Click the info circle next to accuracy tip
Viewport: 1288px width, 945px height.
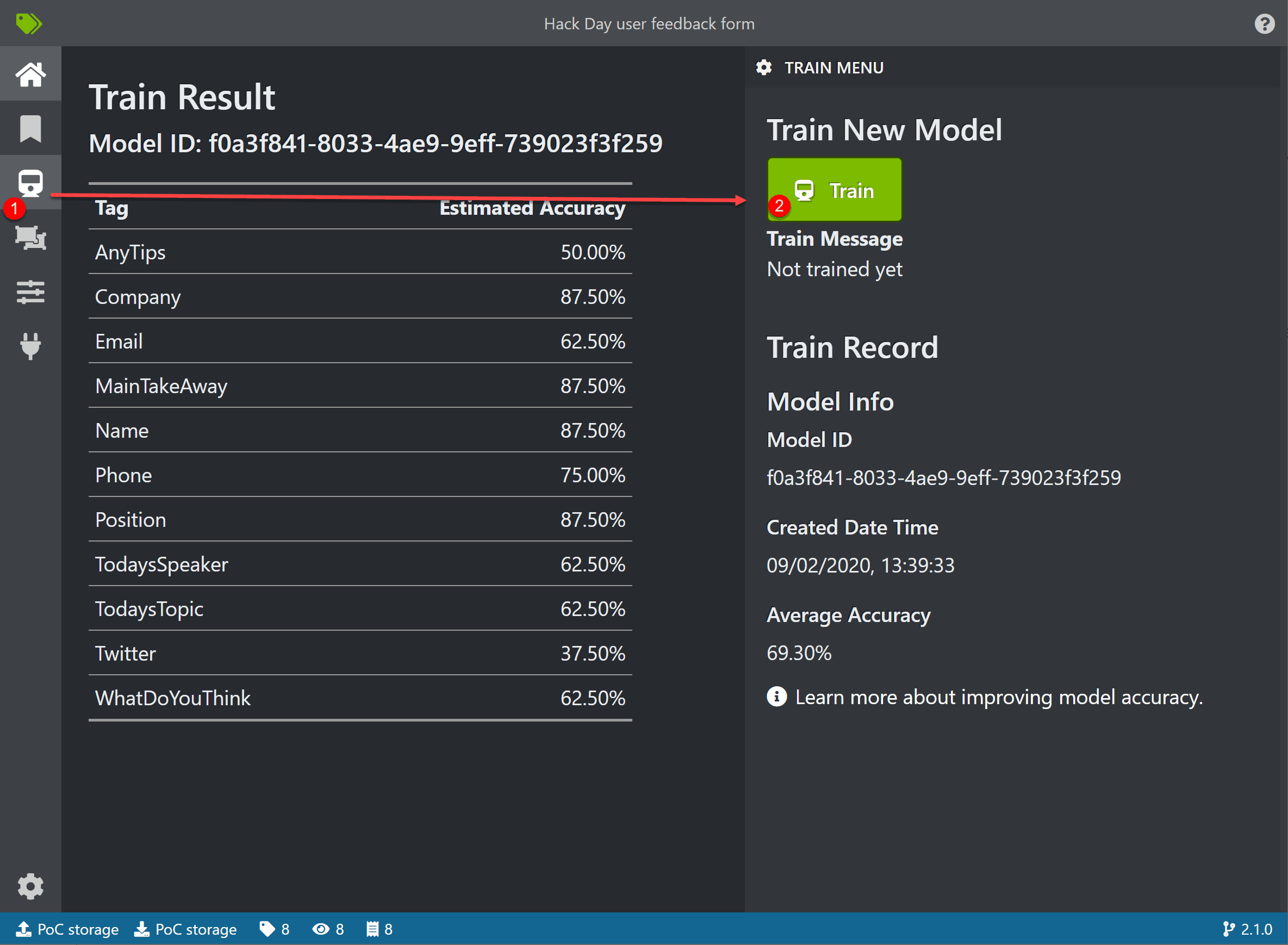(777, 697)
